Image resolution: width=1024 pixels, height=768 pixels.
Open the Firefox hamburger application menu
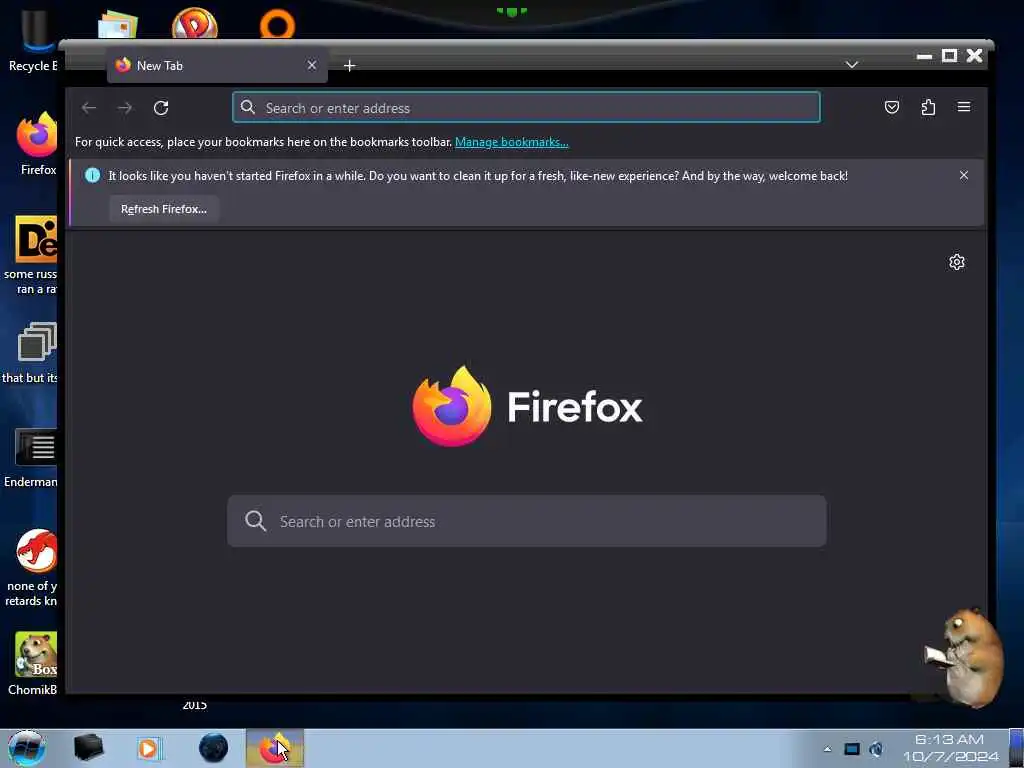(964, 107)
